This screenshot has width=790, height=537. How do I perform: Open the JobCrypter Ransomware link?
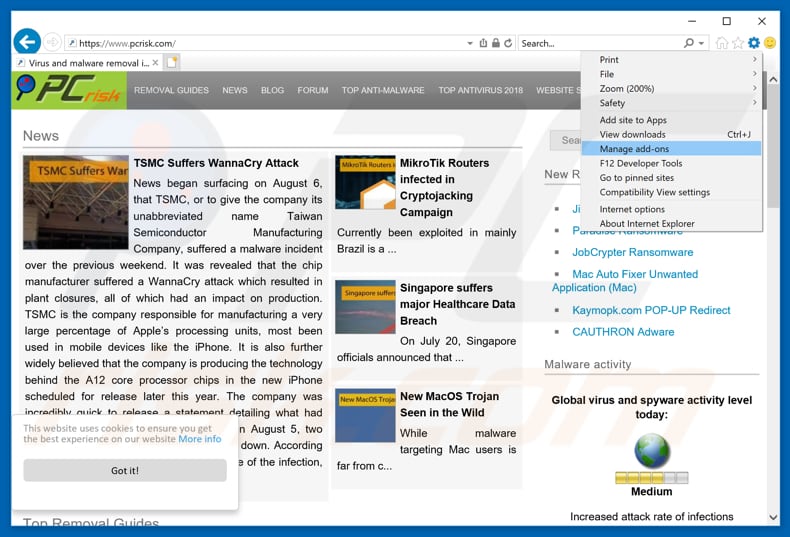(632, 252)
